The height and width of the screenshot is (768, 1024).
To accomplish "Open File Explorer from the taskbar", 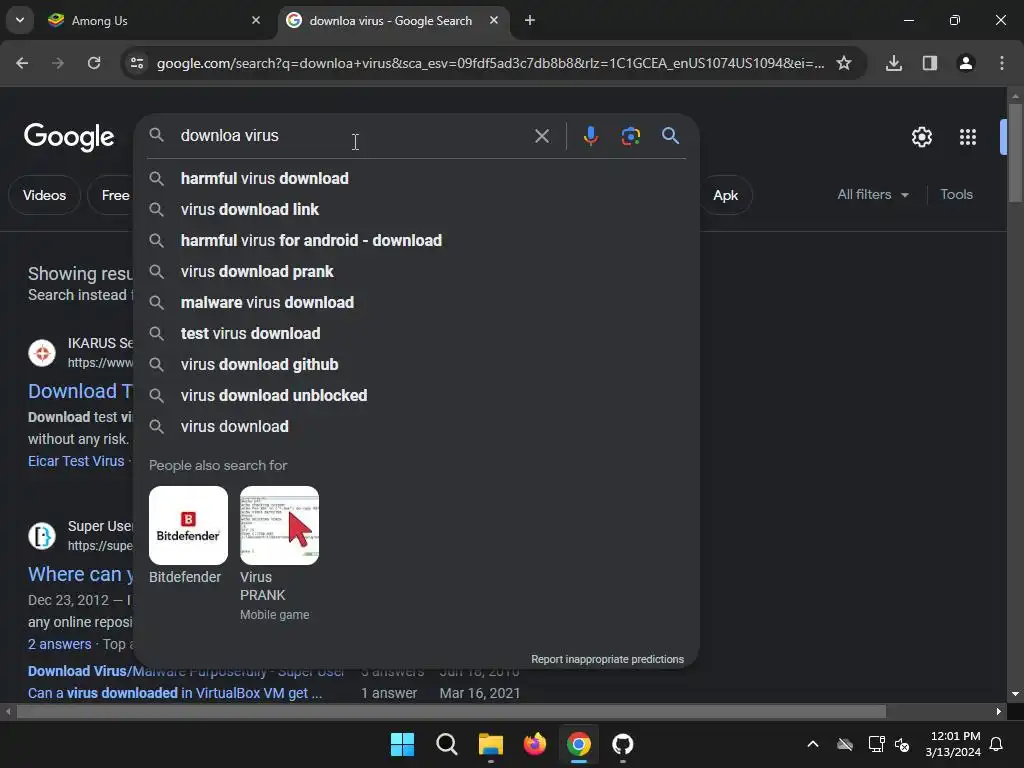I will [490, 744].
